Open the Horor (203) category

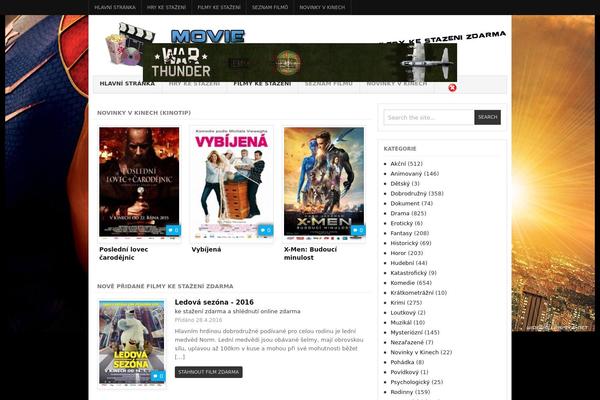click(407, 253)
